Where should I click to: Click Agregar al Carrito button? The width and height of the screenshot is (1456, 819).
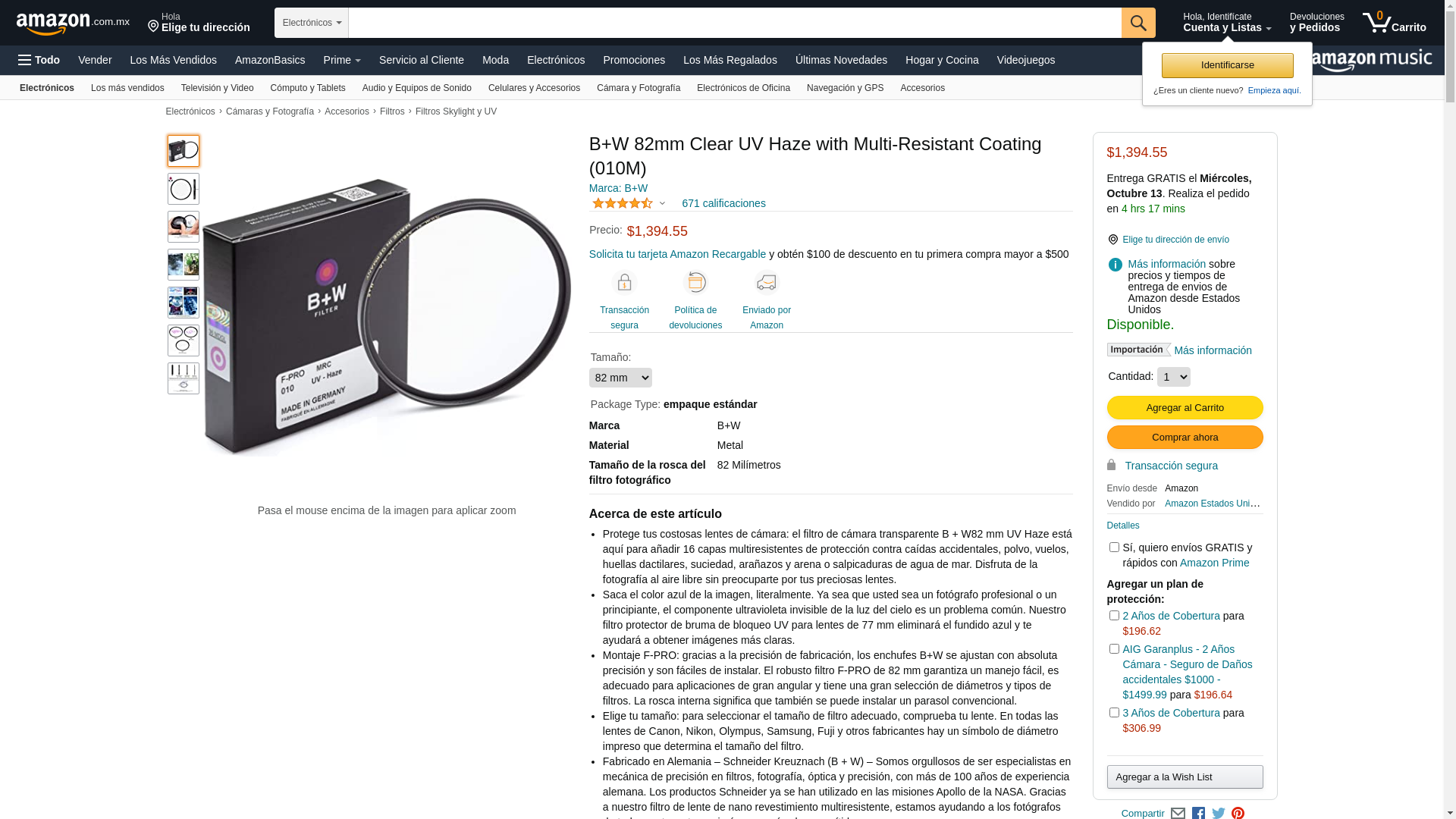pyautogui.click(x=1185, y=408)
